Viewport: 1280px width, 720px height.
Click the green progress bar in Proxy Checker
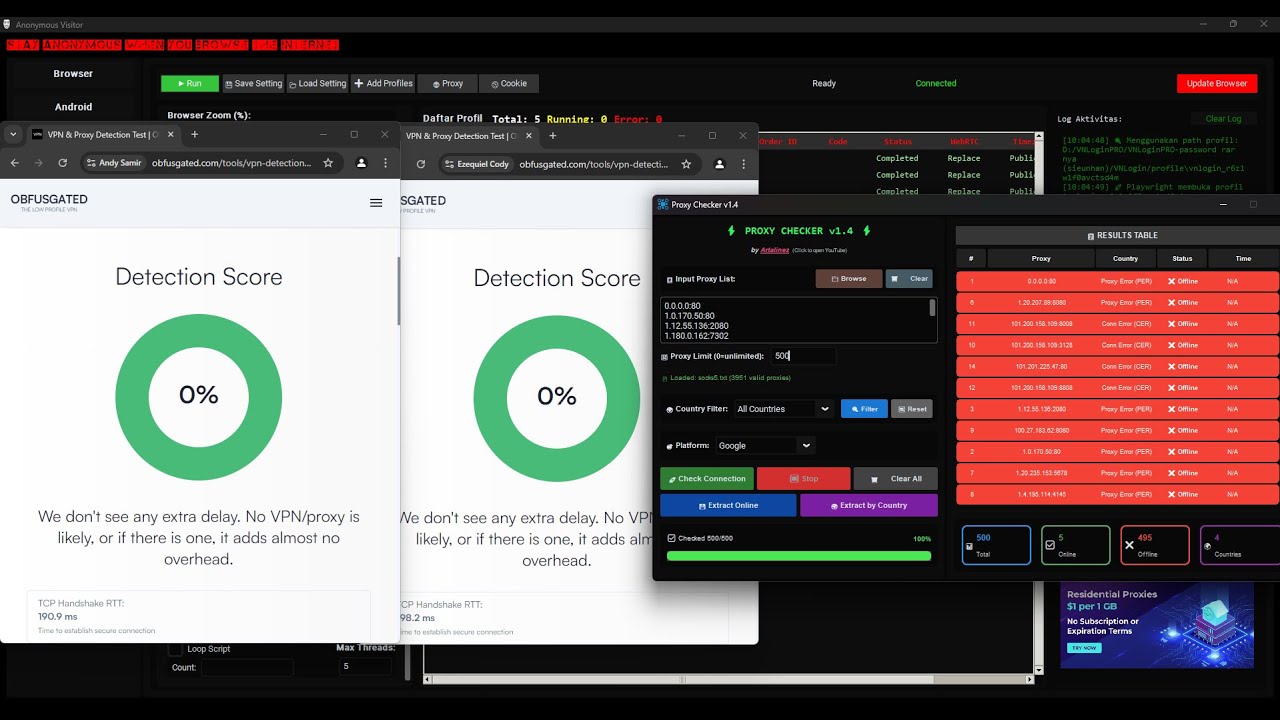point(799,556)
